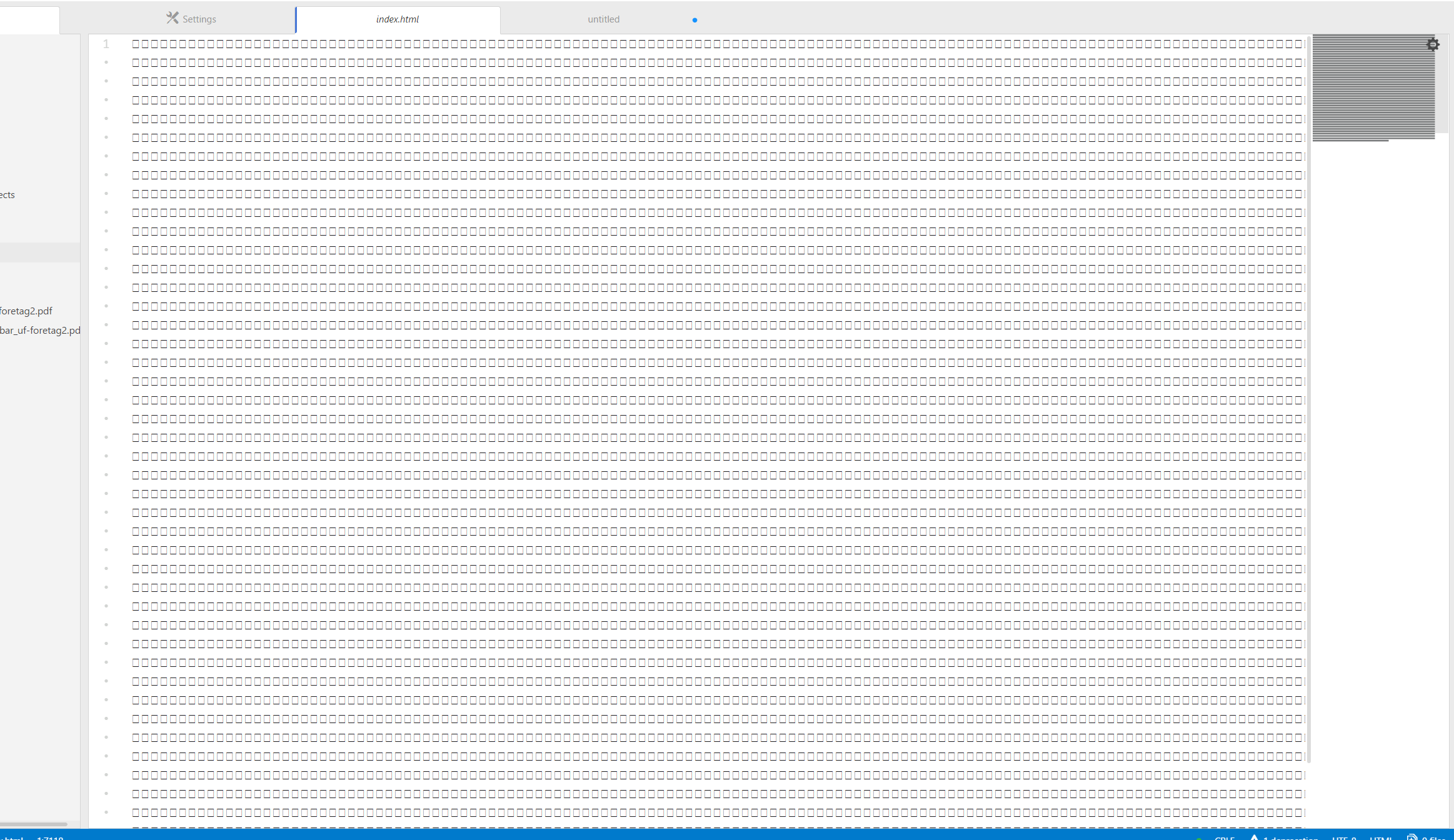Click the editor vertical scrollbar
This screenshot has width=1454, height=840.
[1308, 400]
